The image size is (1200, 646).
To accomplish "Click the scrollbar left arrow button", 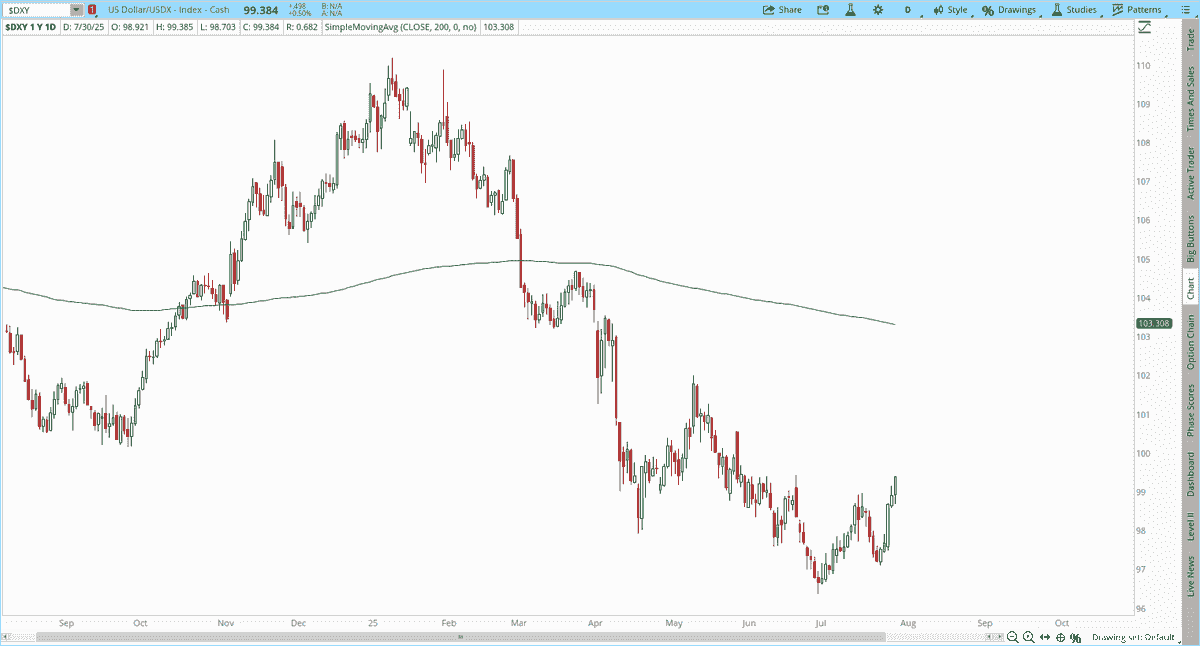I will tap(6, 637).
